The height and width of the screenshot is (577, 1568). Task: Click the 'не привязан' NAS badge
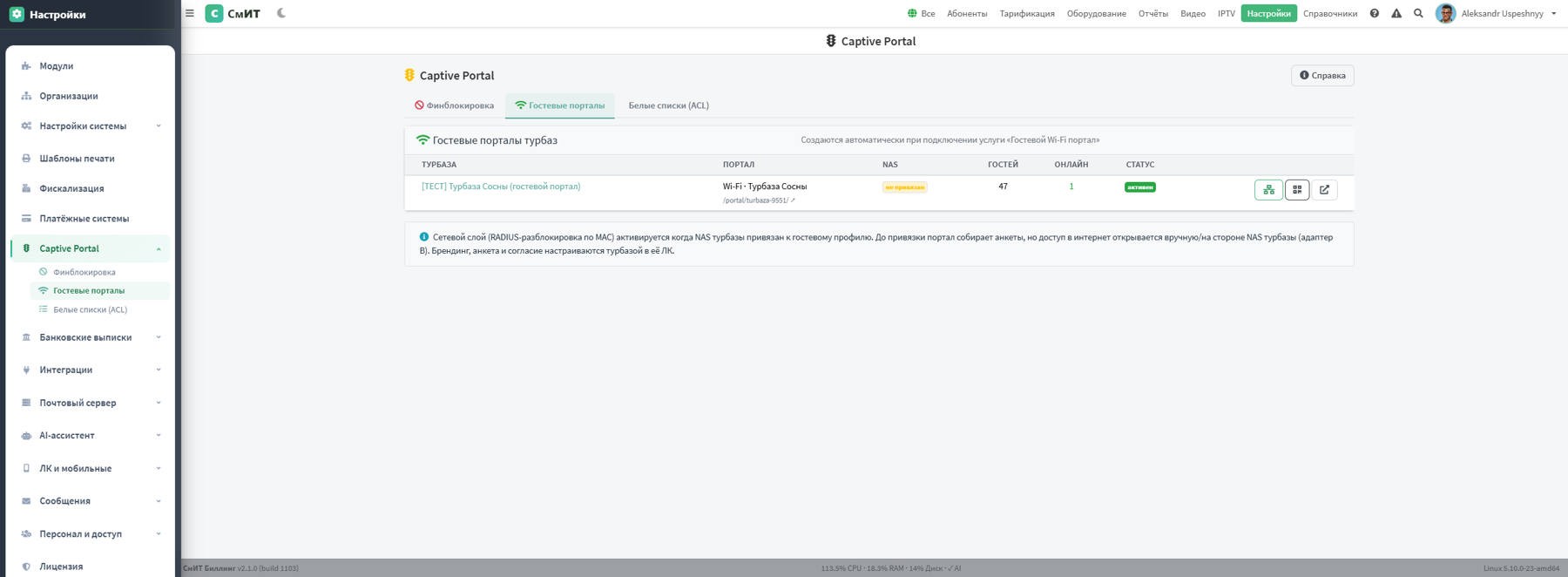click(x=904, y=187)
